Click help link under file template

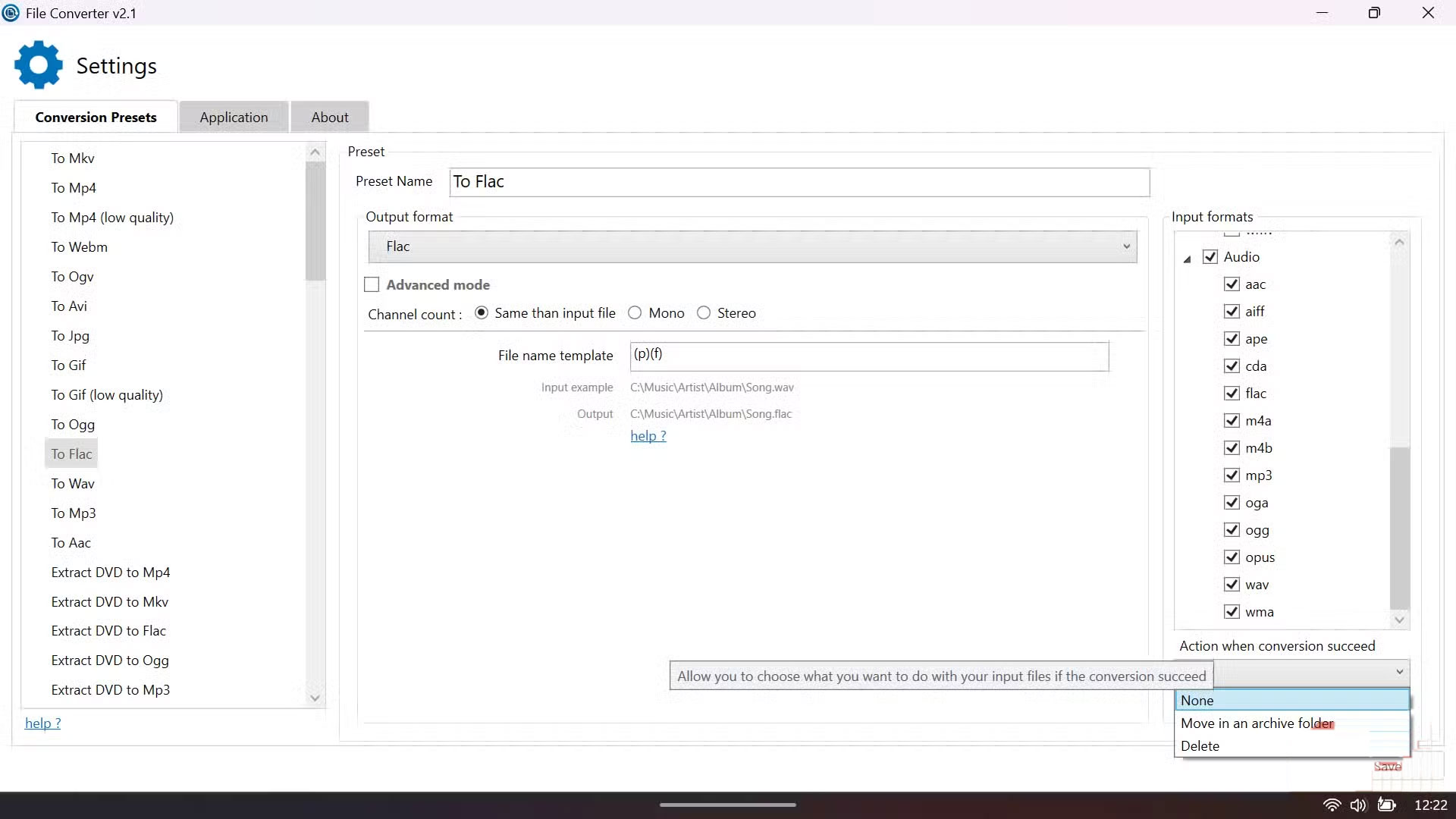coord(648,436)
